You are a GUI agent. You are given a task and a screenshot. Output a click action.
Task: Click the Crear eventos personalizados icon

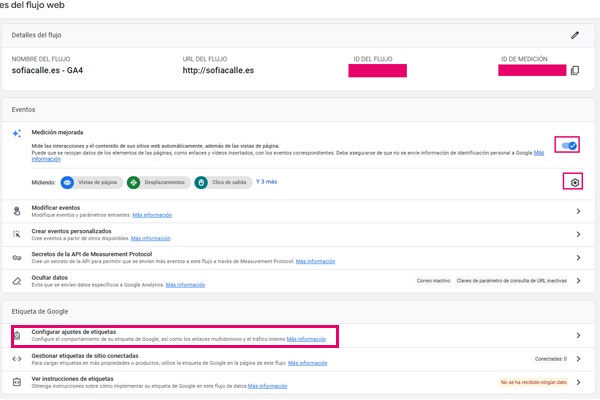pyautogui.click(x=17, y=233)
